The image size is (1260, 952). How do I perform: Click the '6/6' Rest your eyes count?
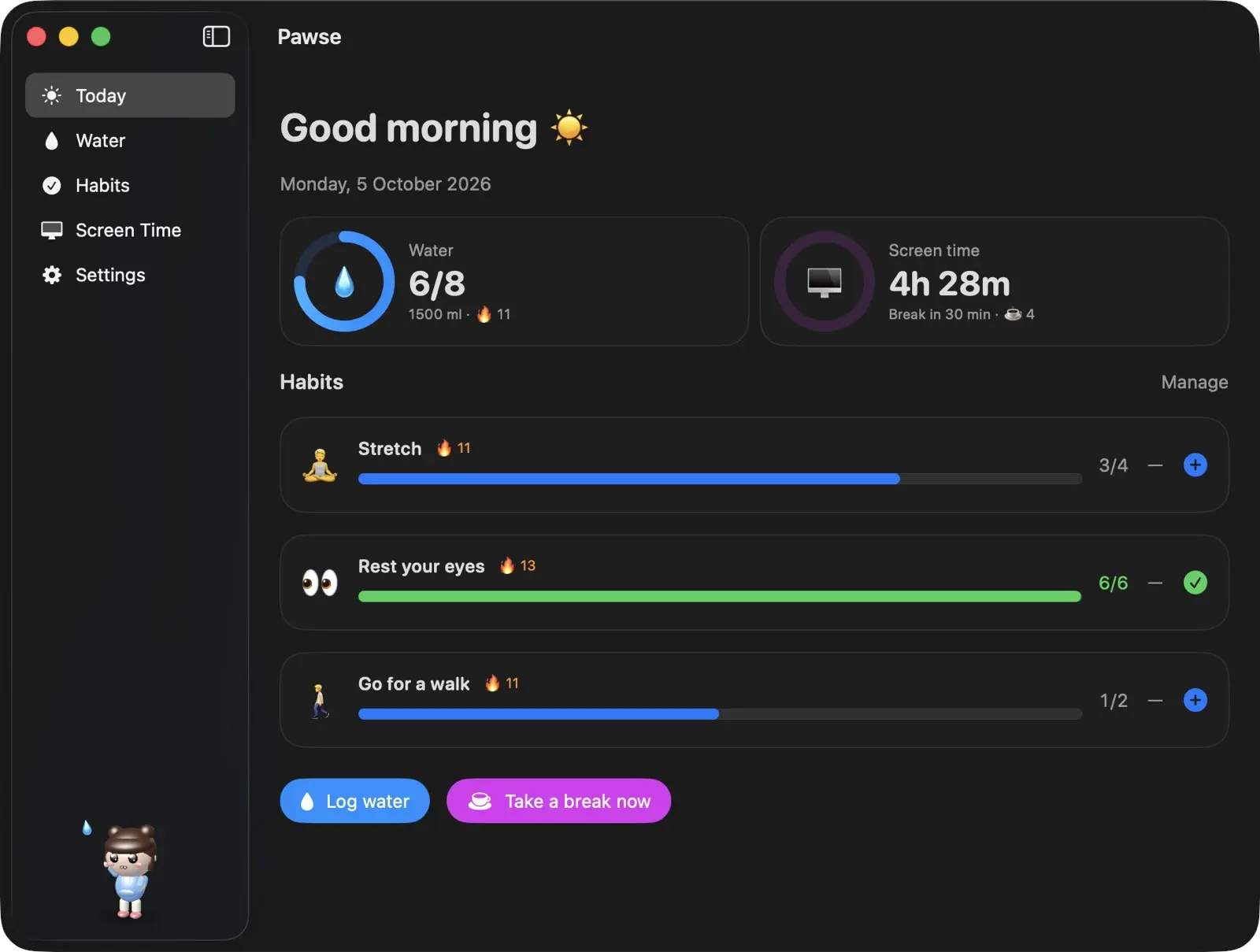point(1113,583)
